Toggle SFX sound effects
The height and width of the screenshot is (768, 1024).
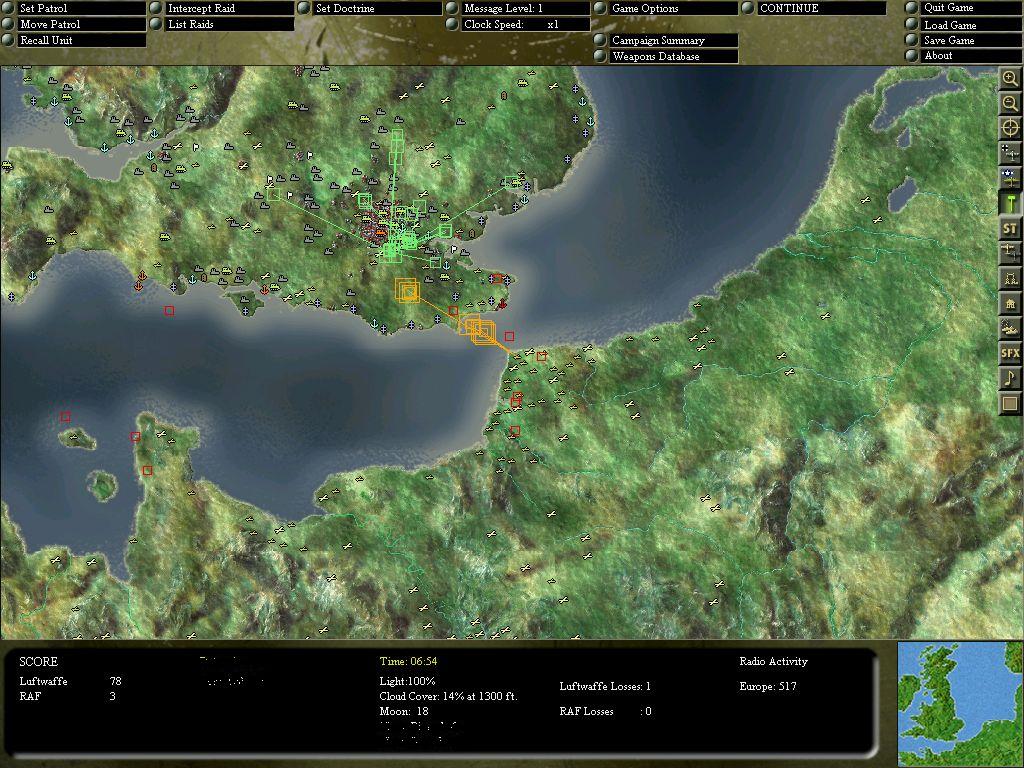coord(1010,353)
